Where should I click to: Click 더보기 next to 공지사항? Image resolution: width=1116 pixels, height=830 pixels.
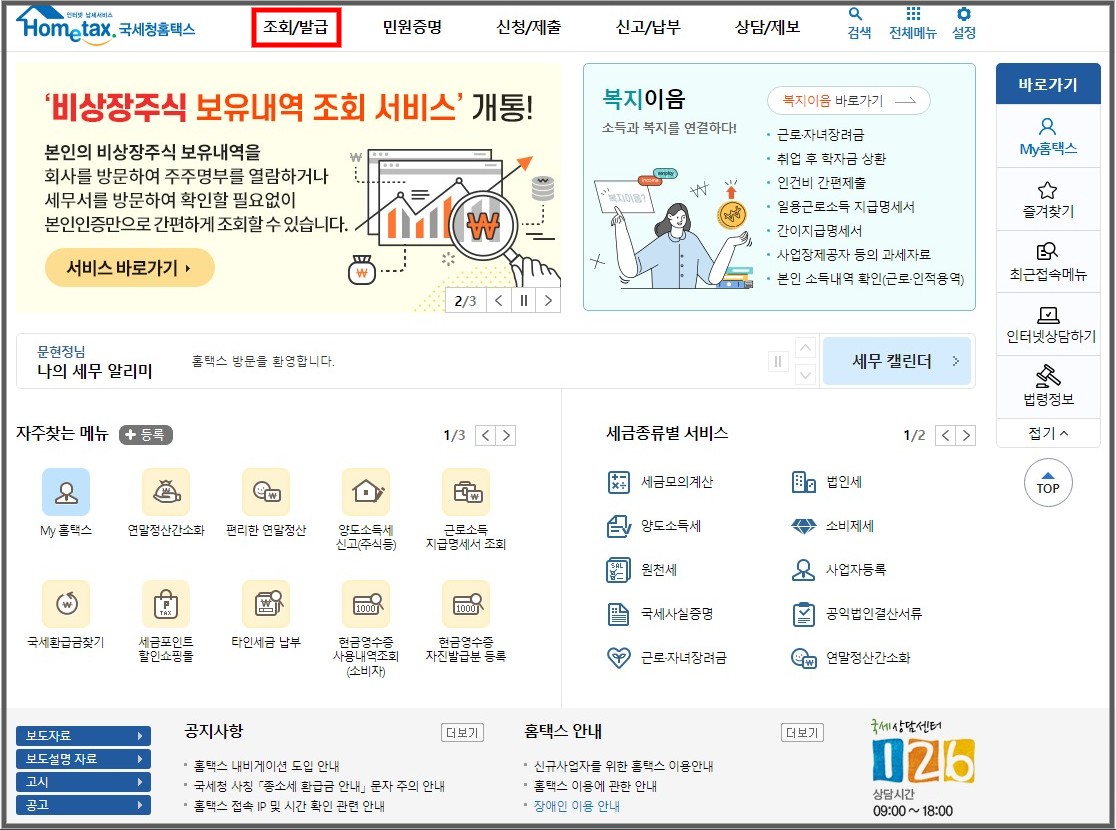(x=463, y=732)
